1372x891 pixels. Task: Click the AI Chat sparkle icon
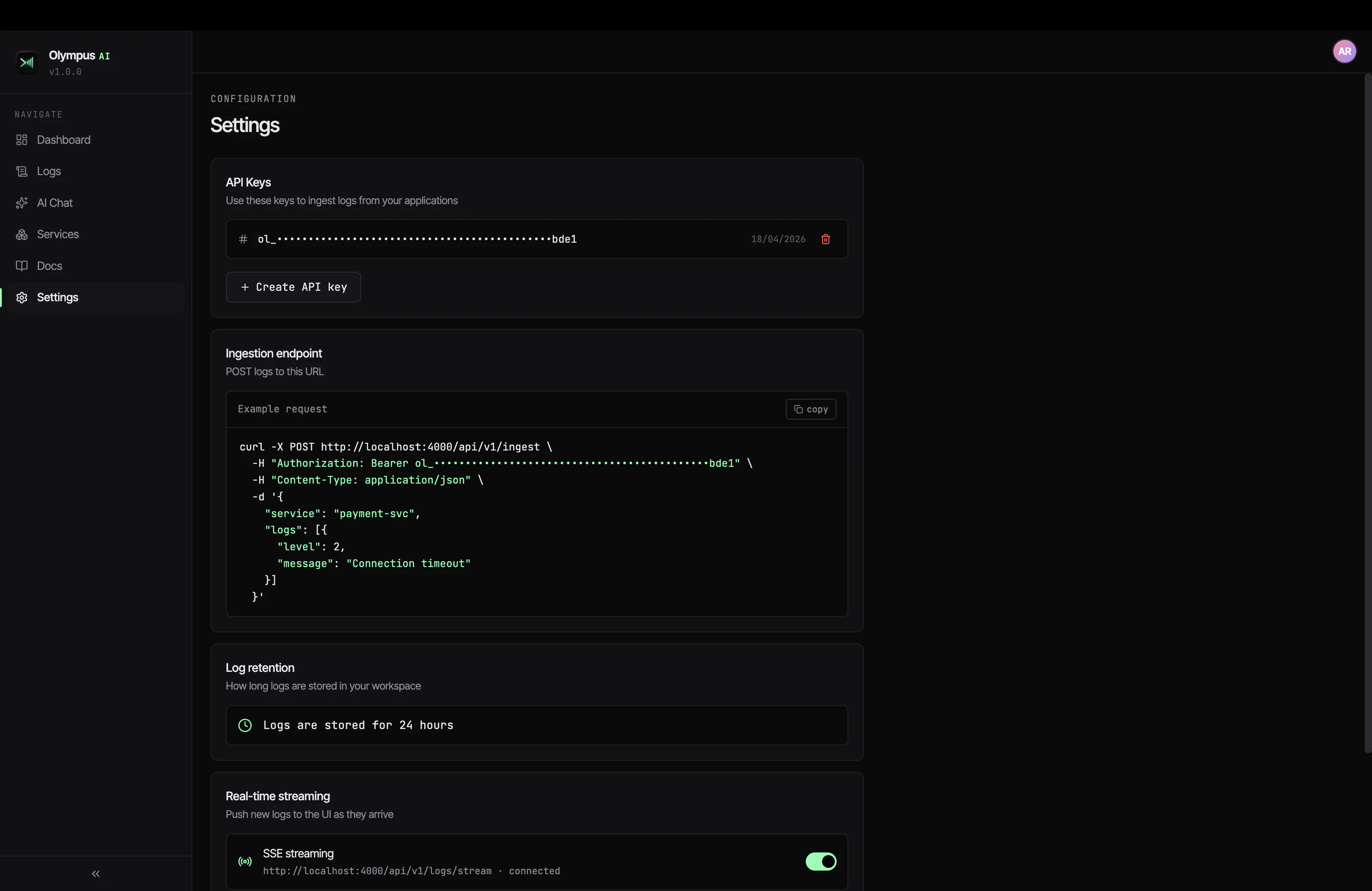point(22,203)
